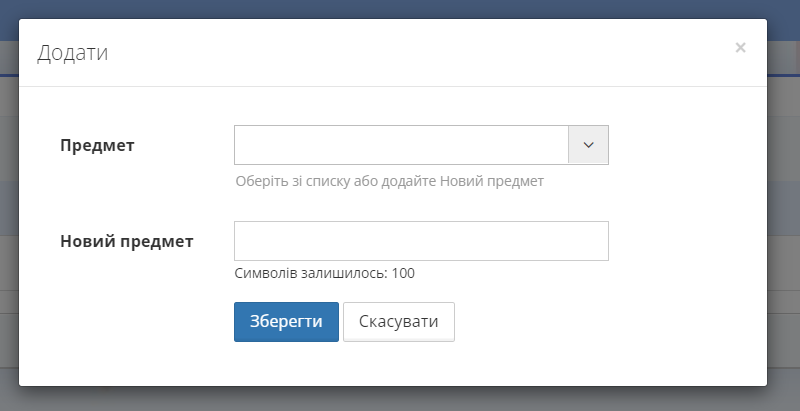Expand the Предмет dropdown arrow
Viewport: 800px width, 411px height.
(588, 145)
